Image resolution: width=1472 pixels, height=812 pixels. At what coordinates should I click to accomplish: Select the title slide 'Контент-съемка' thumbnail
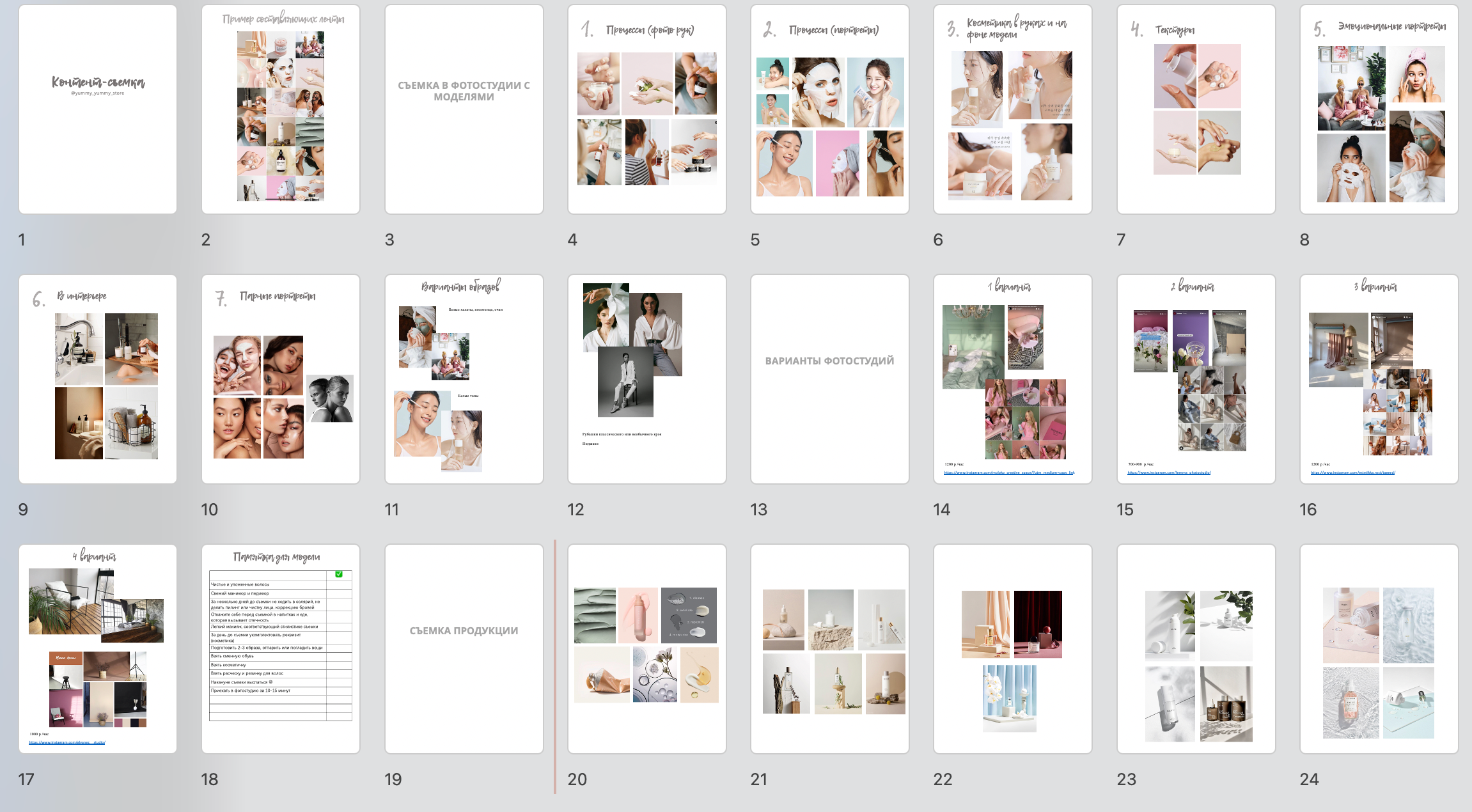pos(98,109)
